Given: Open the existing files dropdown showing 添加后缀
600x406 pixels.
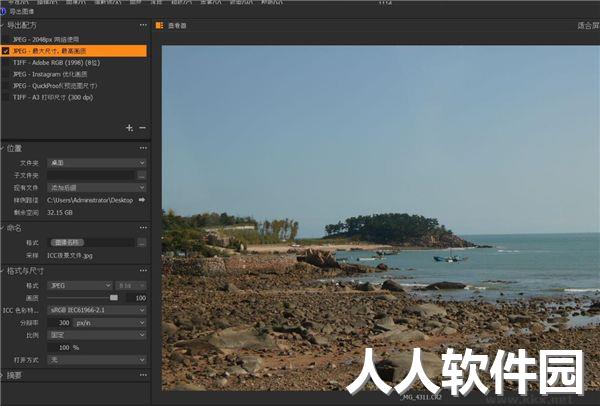Looking at the screenshot, I should pos(96,188).
